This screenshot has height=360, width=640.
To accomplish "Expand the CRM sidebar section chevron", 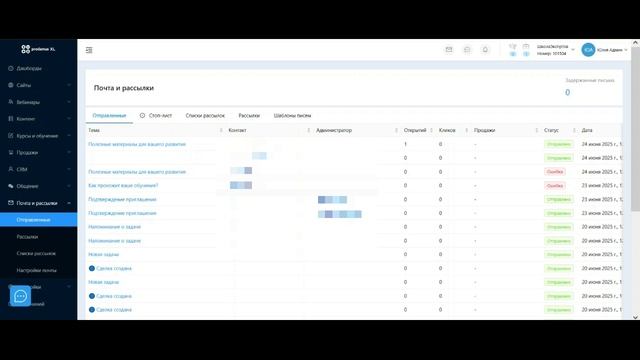I will [x=69, y=169].
